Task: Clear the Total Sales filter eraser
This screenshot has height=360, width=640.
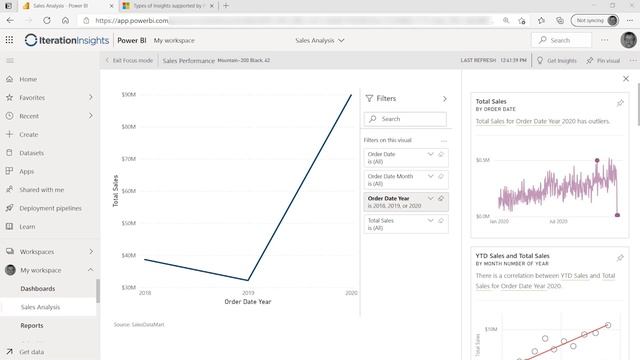Action: tap(441, 220)
